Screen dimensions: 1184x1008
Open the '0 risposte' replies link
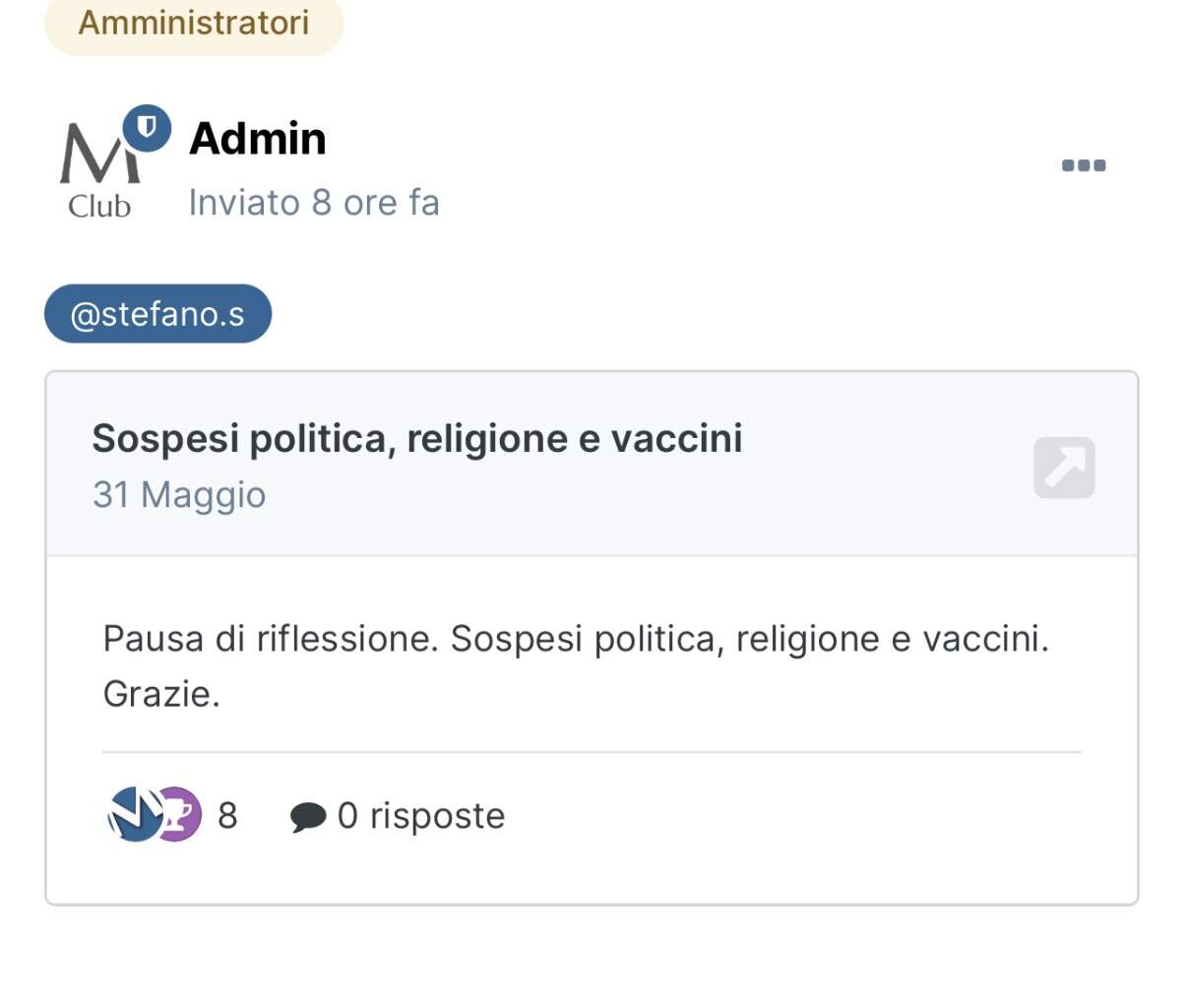421,816
